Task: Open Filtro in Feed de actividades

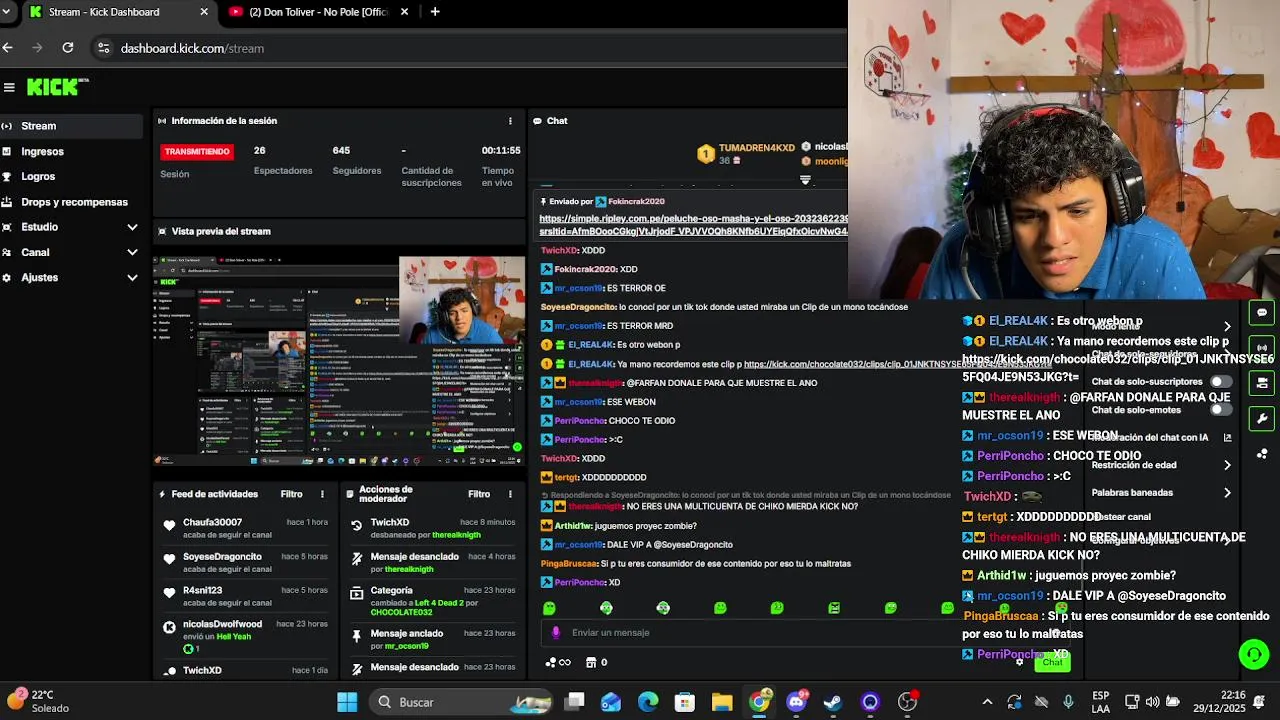Action: [x=291, y=494]
